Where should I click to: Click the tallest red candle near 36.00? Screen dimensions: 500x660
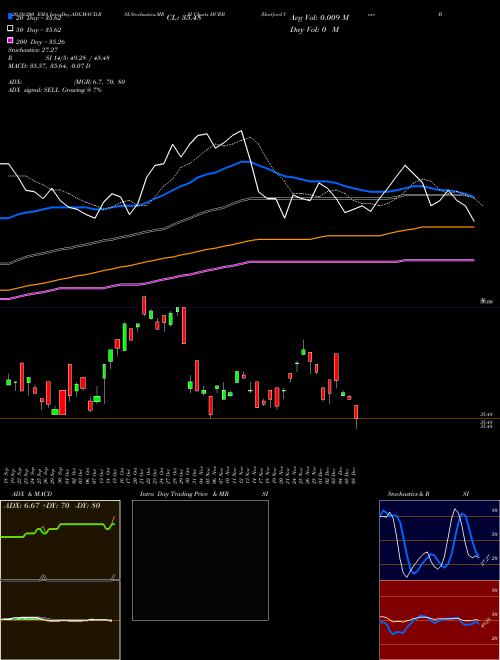(x=184, y=325)
